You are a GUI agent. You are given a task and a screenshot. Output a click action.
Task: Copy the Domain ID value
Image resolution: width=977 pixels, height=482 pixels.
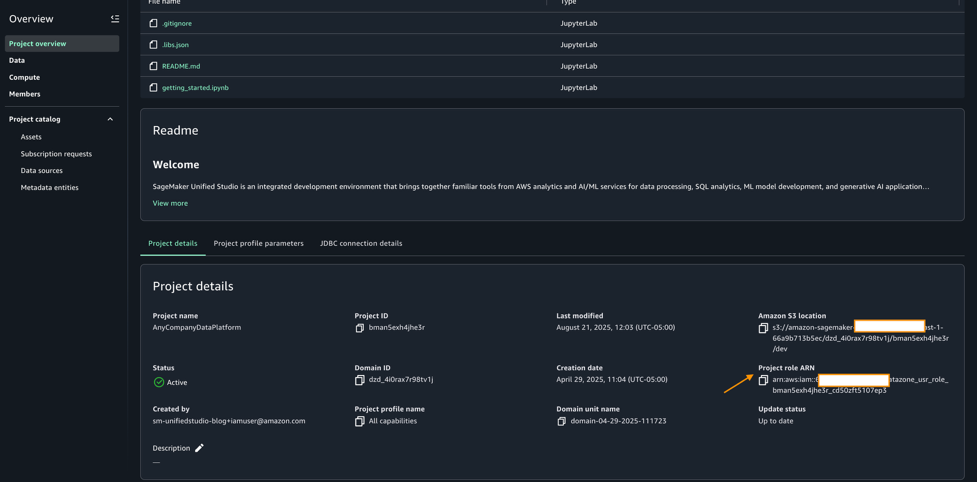pos(360,380)
